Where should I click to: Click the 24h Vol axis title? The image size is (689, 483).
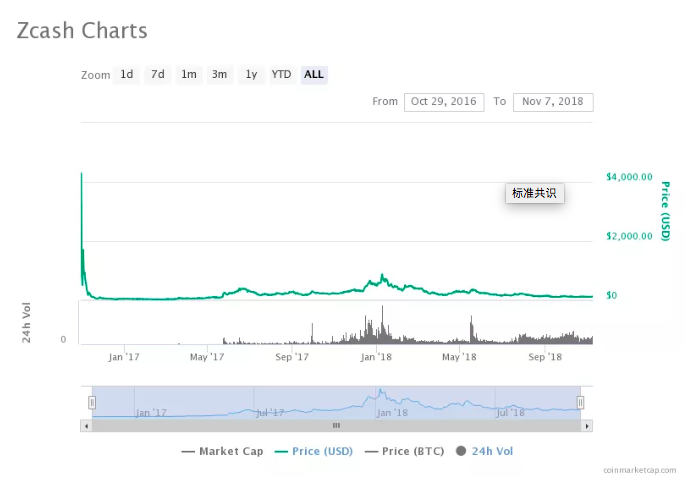click(26, 323)
